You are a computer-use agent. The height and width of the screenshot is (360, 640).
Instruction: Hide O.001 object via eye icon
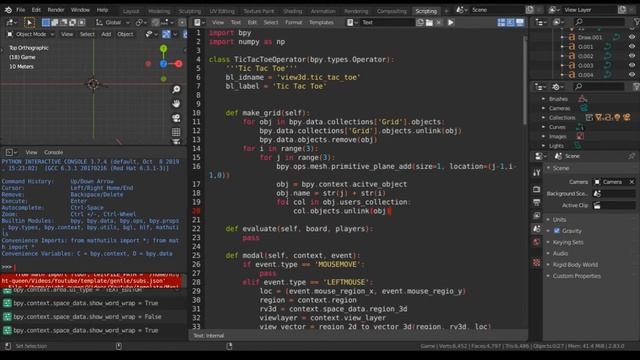click(632, 47)
